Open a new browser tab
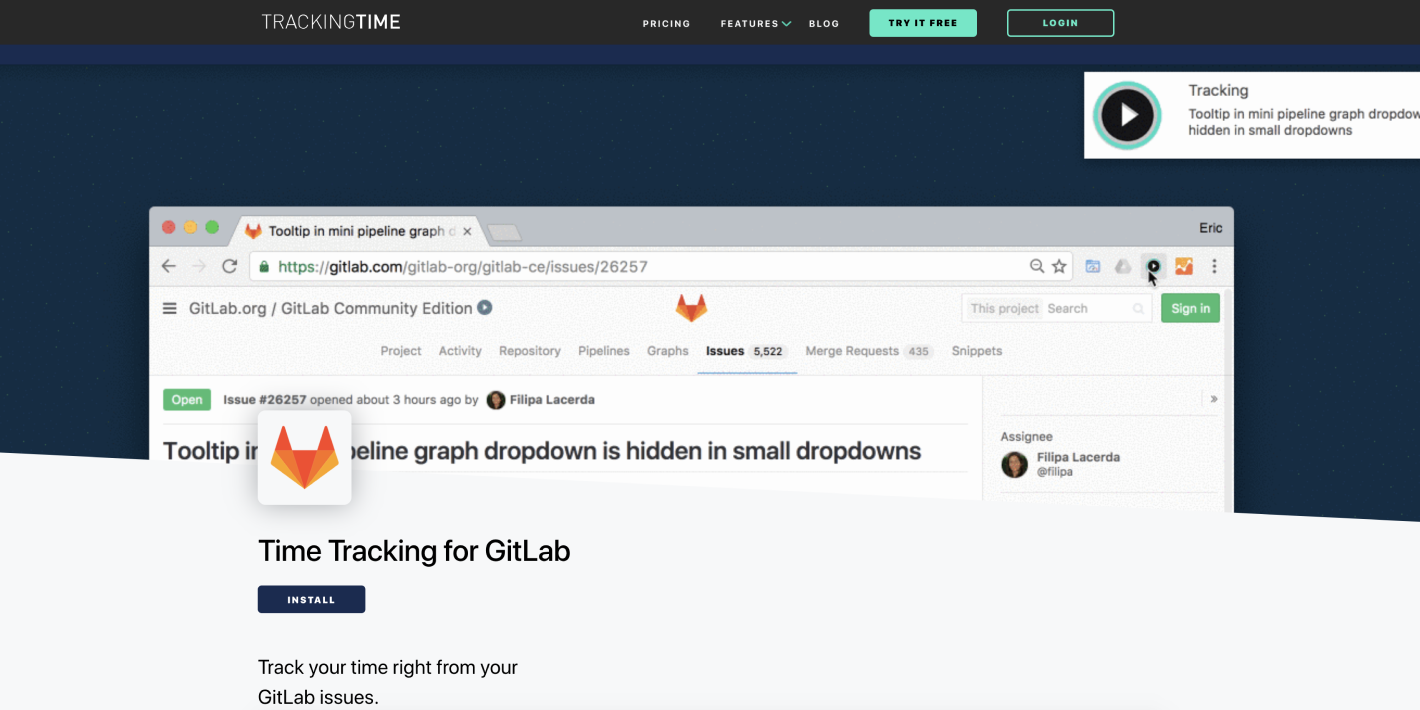Screen dimensions: 1420x710 (x=504, y=232)
